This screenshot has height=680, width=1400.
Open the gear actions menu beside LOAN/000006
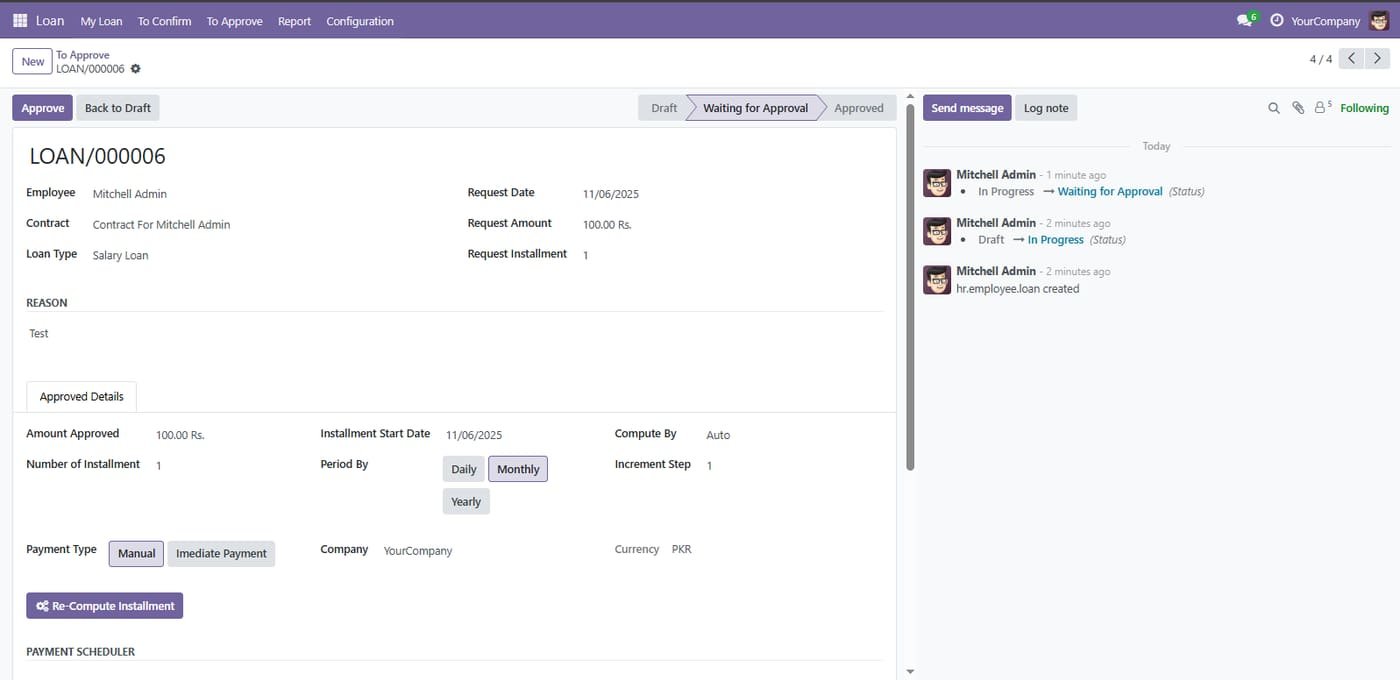point(136,69)
